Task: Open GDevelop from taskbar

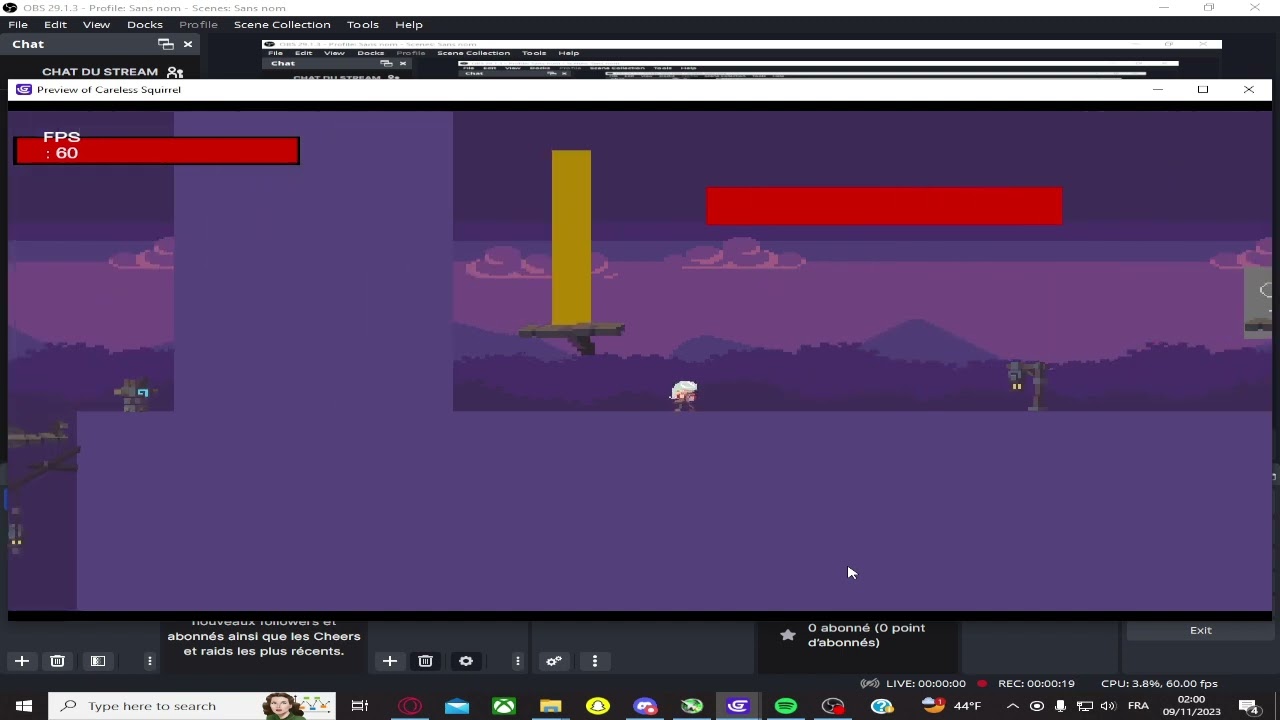Action: [739, 706]
